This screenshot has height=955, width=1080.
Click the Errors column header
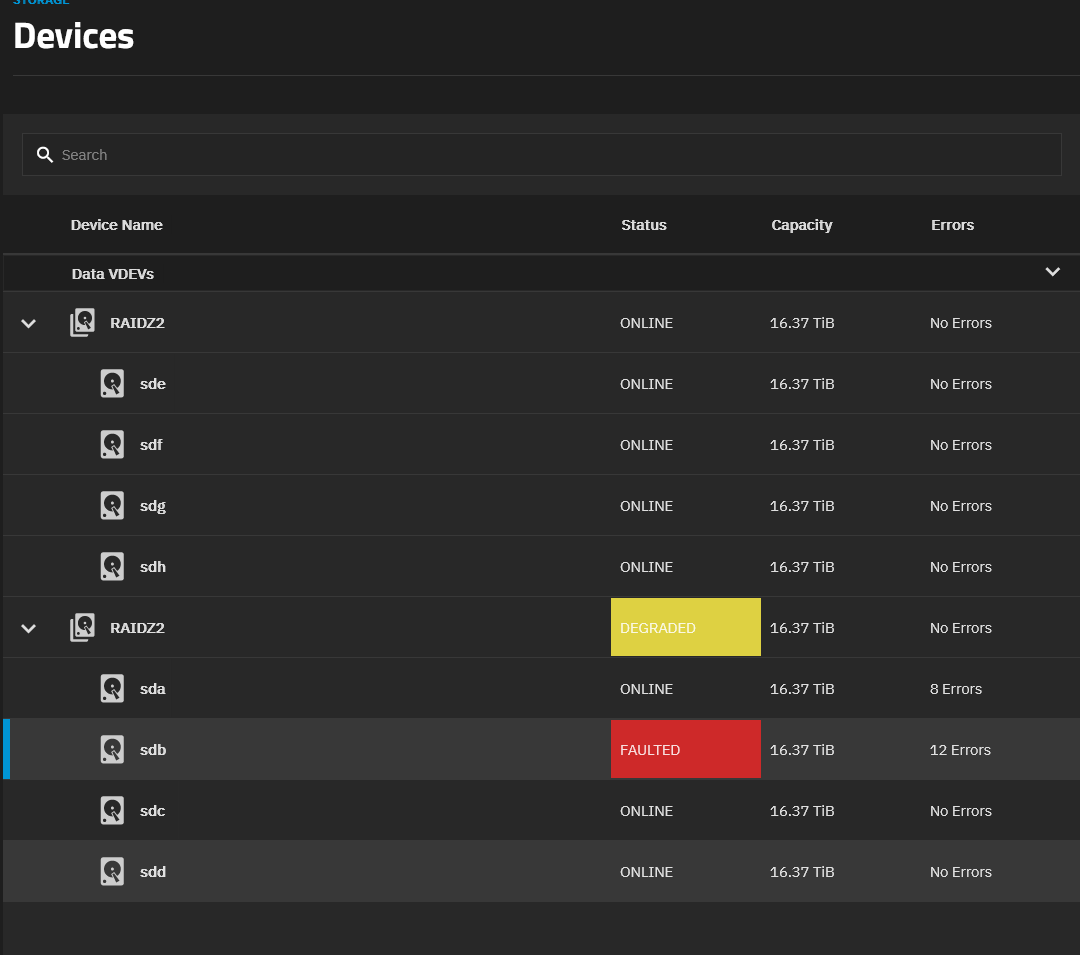point(952,225)
